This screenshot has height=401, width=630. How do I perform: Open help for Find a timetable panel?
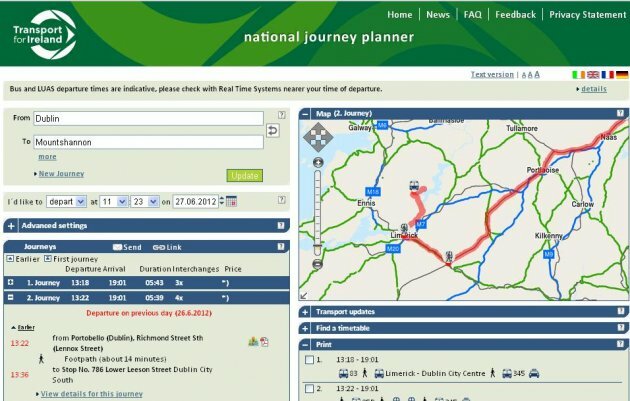click(620, 328)
